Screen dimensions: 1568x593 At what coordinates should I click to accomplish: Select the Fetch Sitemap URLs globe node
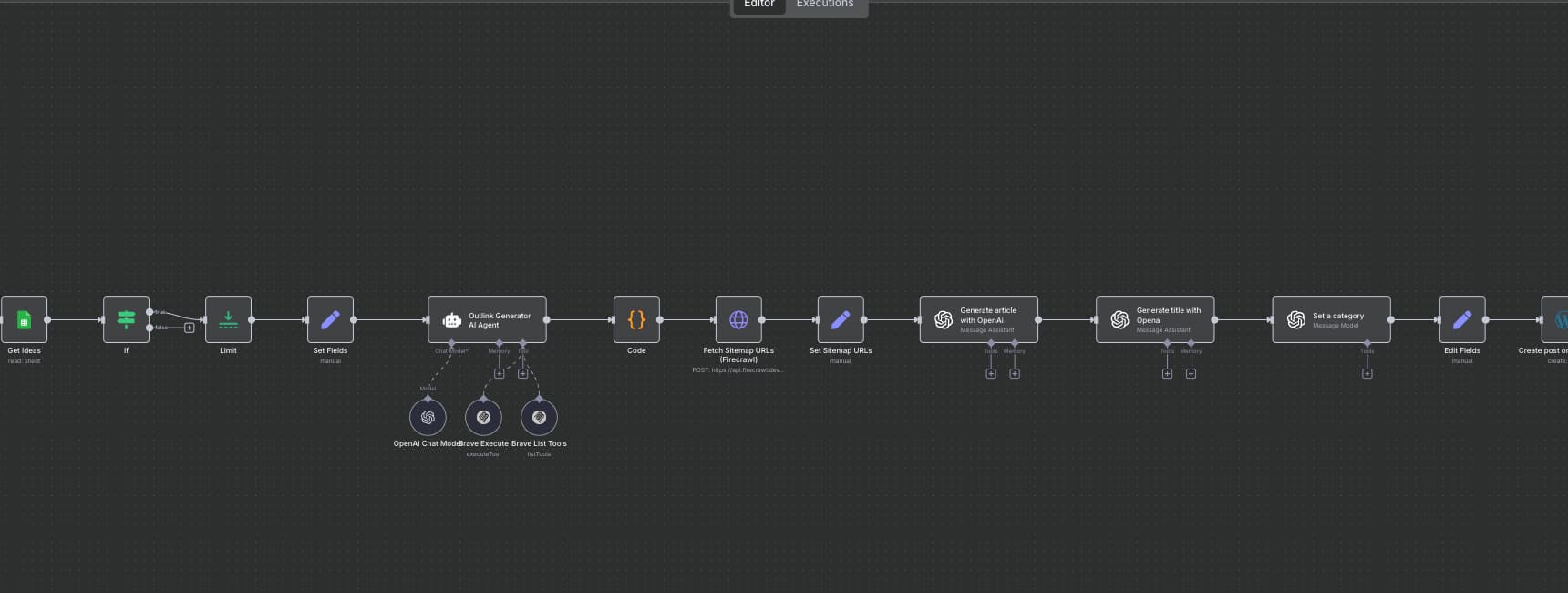(x=738, y=319)
